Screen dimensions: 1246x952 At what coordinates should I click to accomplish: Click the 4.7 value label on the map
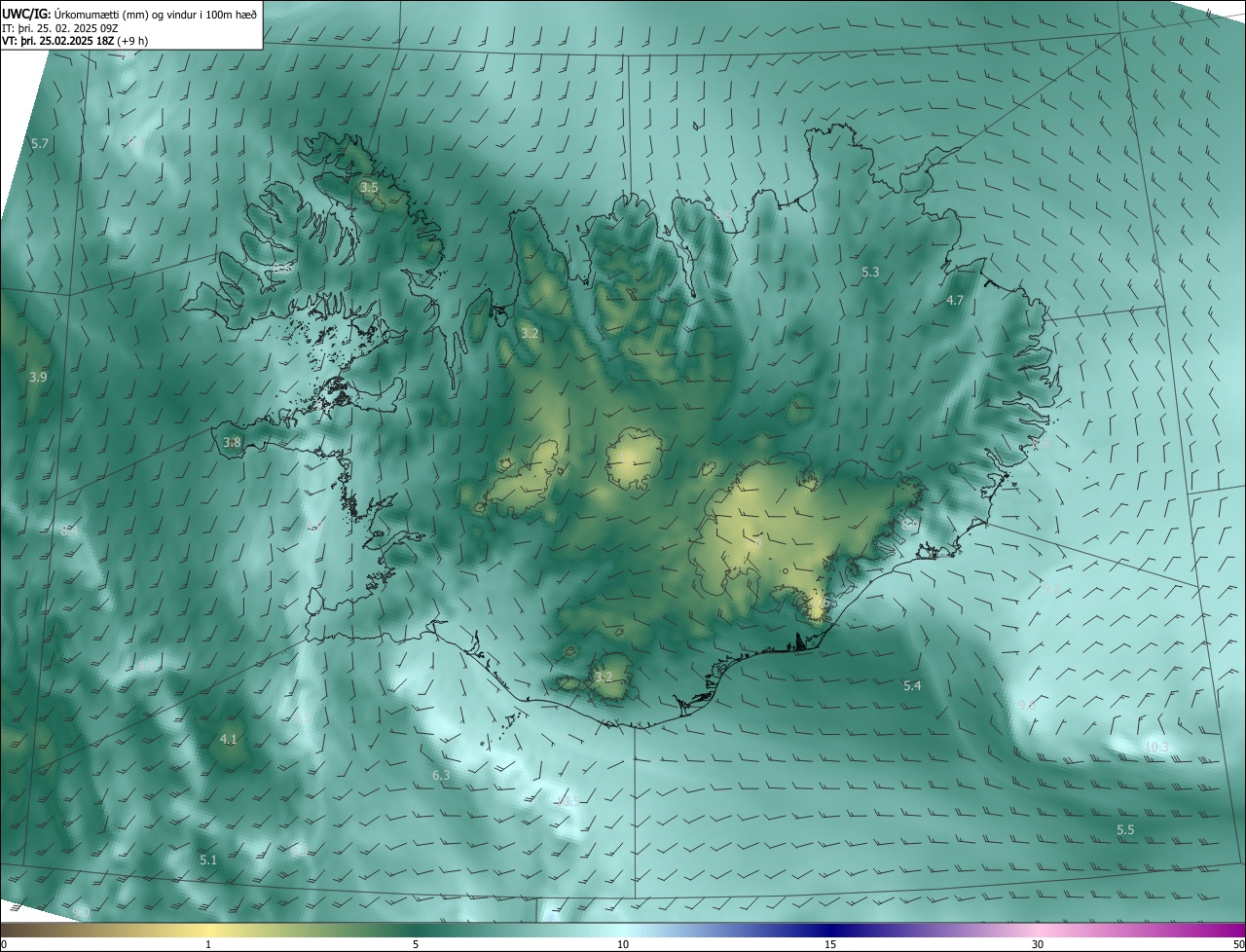(x=955, y=301)
